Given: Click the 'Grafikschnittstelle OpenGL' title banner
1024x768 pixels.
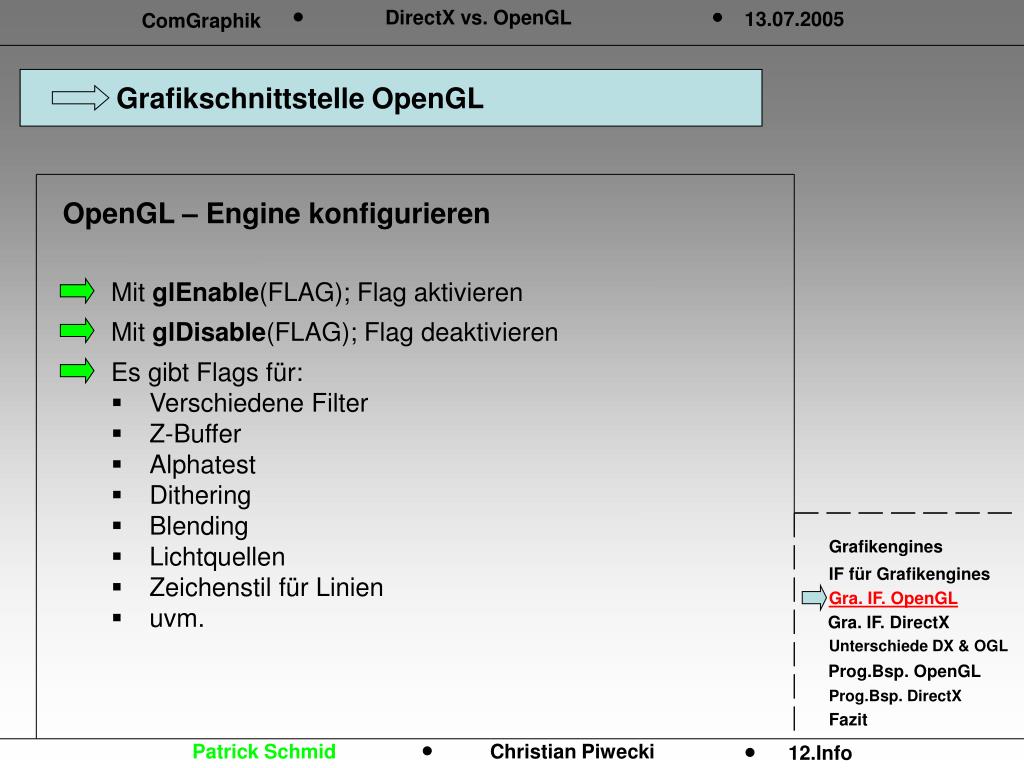Looking at the screenshot, I should (391, 98).
